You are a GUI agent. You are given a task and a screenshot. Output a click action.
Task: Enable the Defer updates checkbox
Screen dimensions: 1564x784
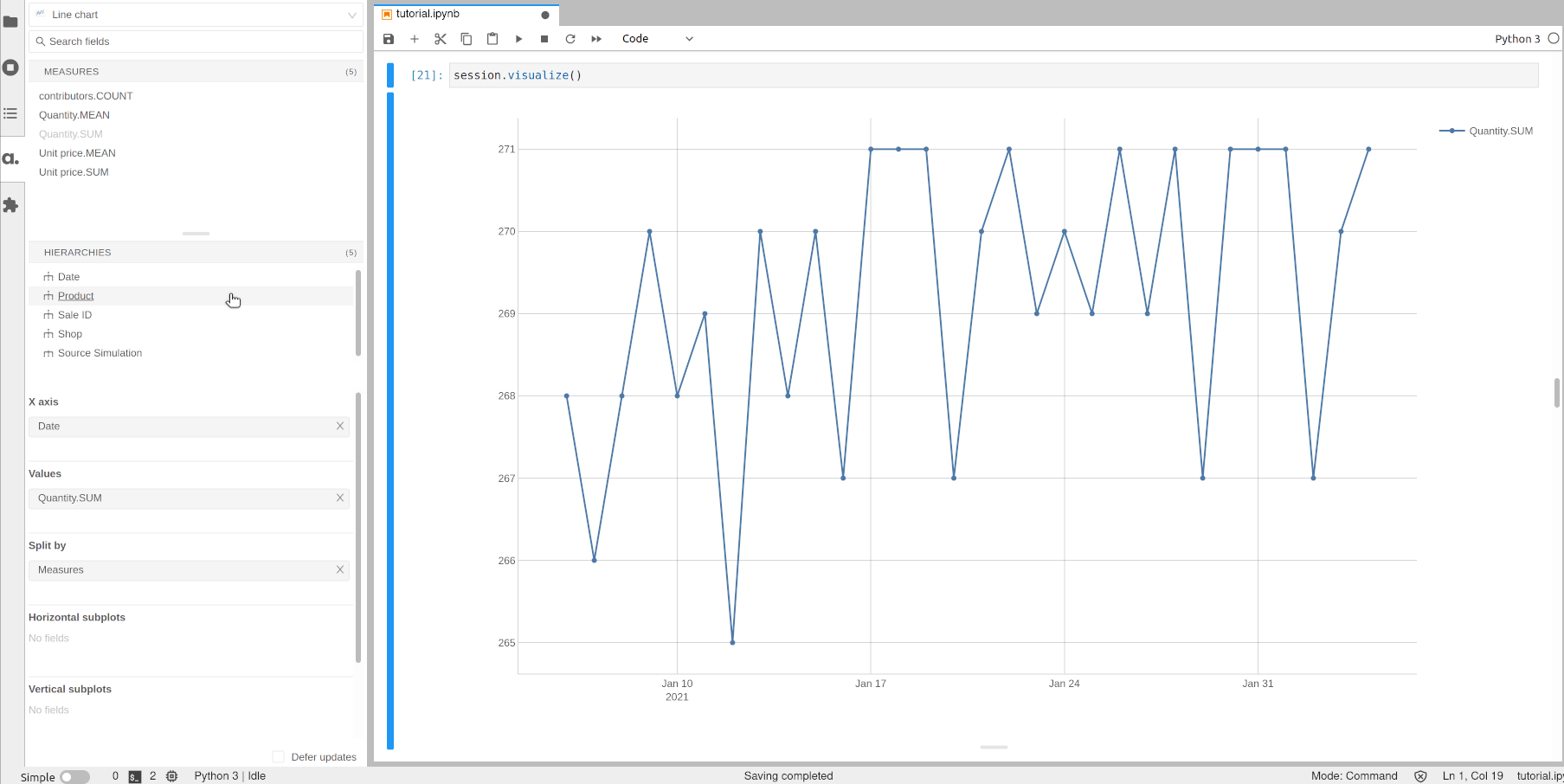pos(278,756)
